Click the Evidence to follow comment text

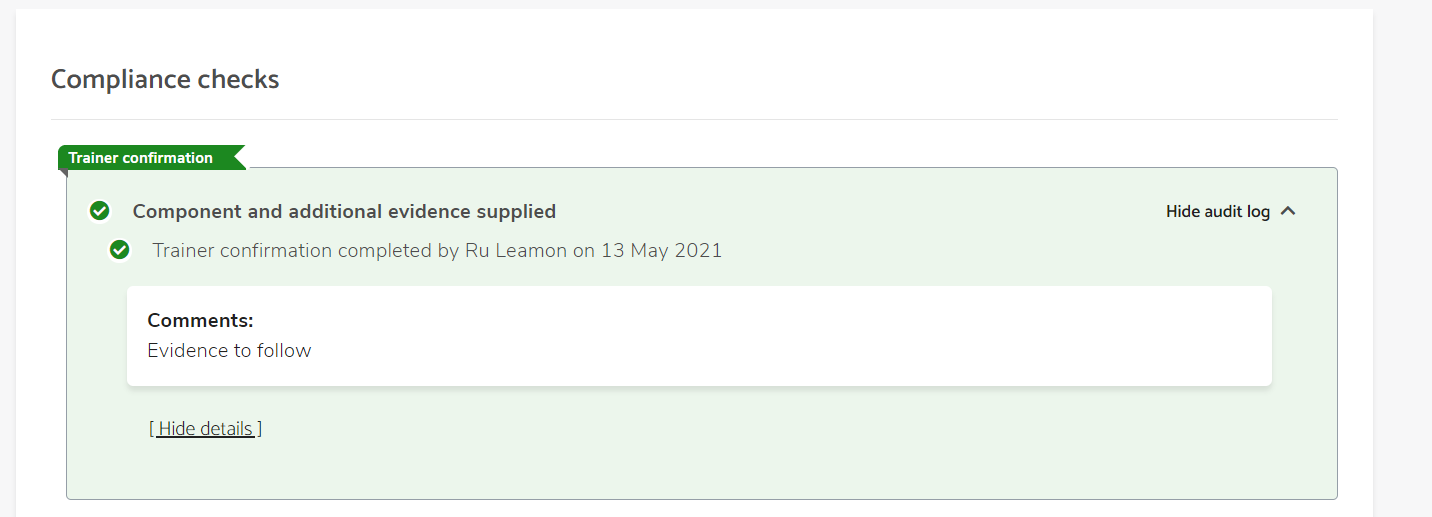[x=229, y=351]
